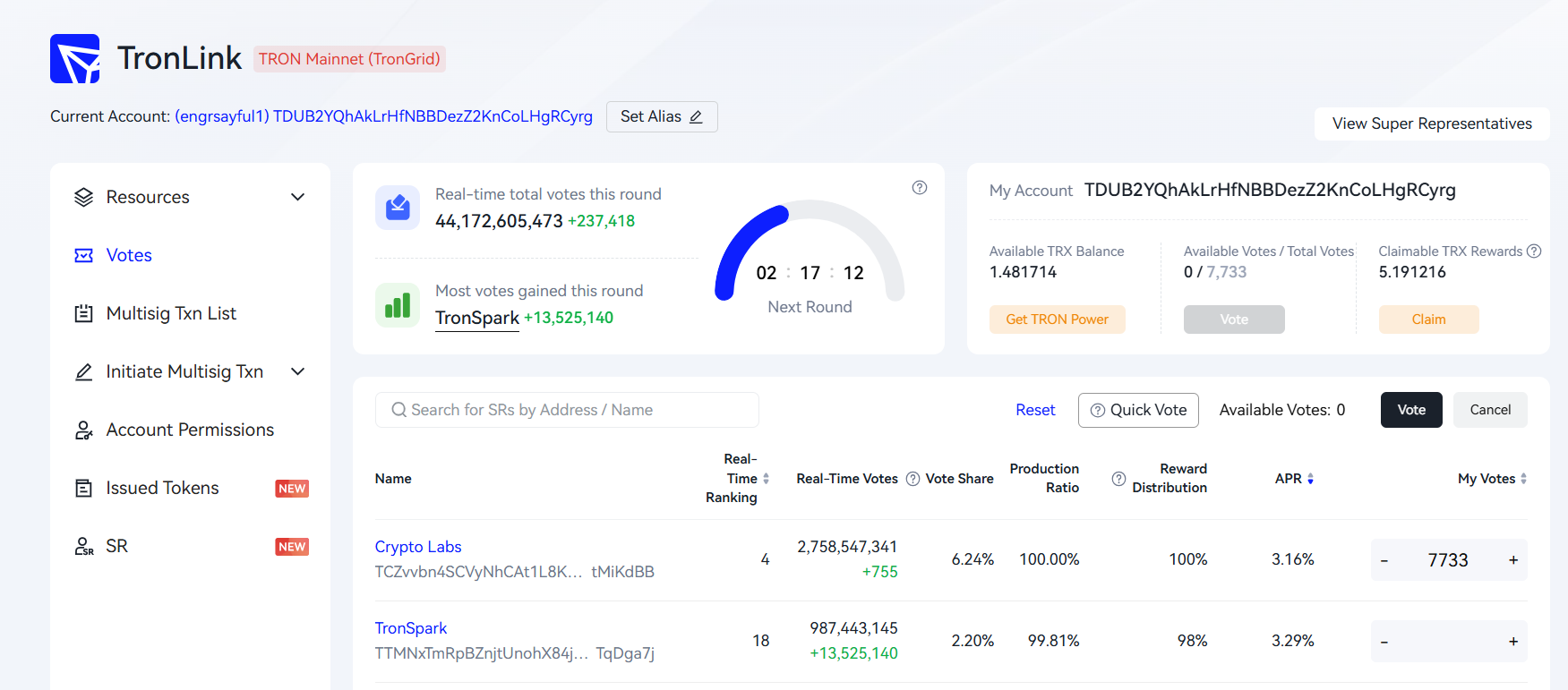Screen dimensions: 1568x690
Task: Expand the Initiate Multisig Txn chevron
Action: 298,371
